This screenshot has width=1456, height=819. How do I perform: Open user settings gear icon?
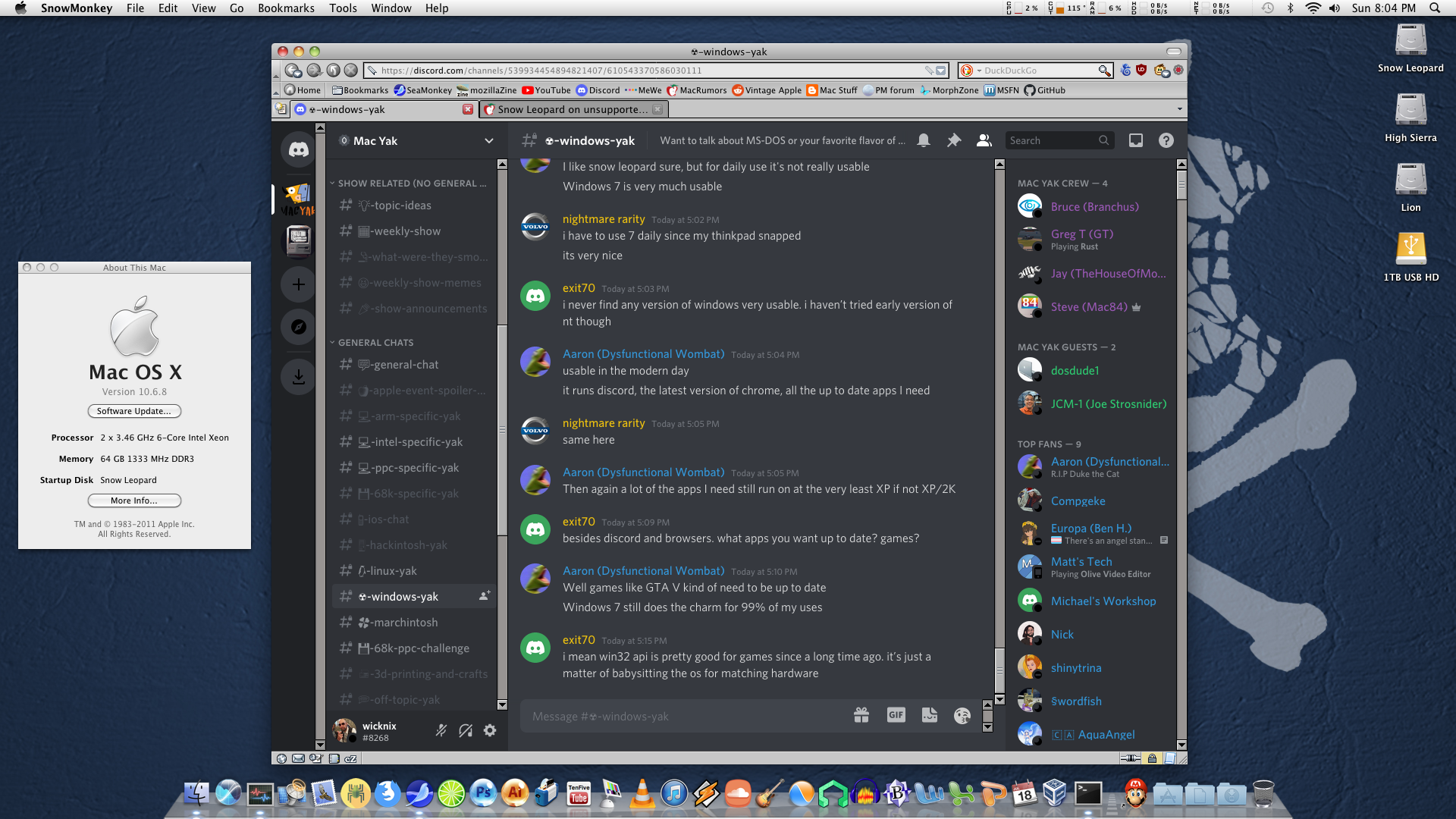[490, 730]
